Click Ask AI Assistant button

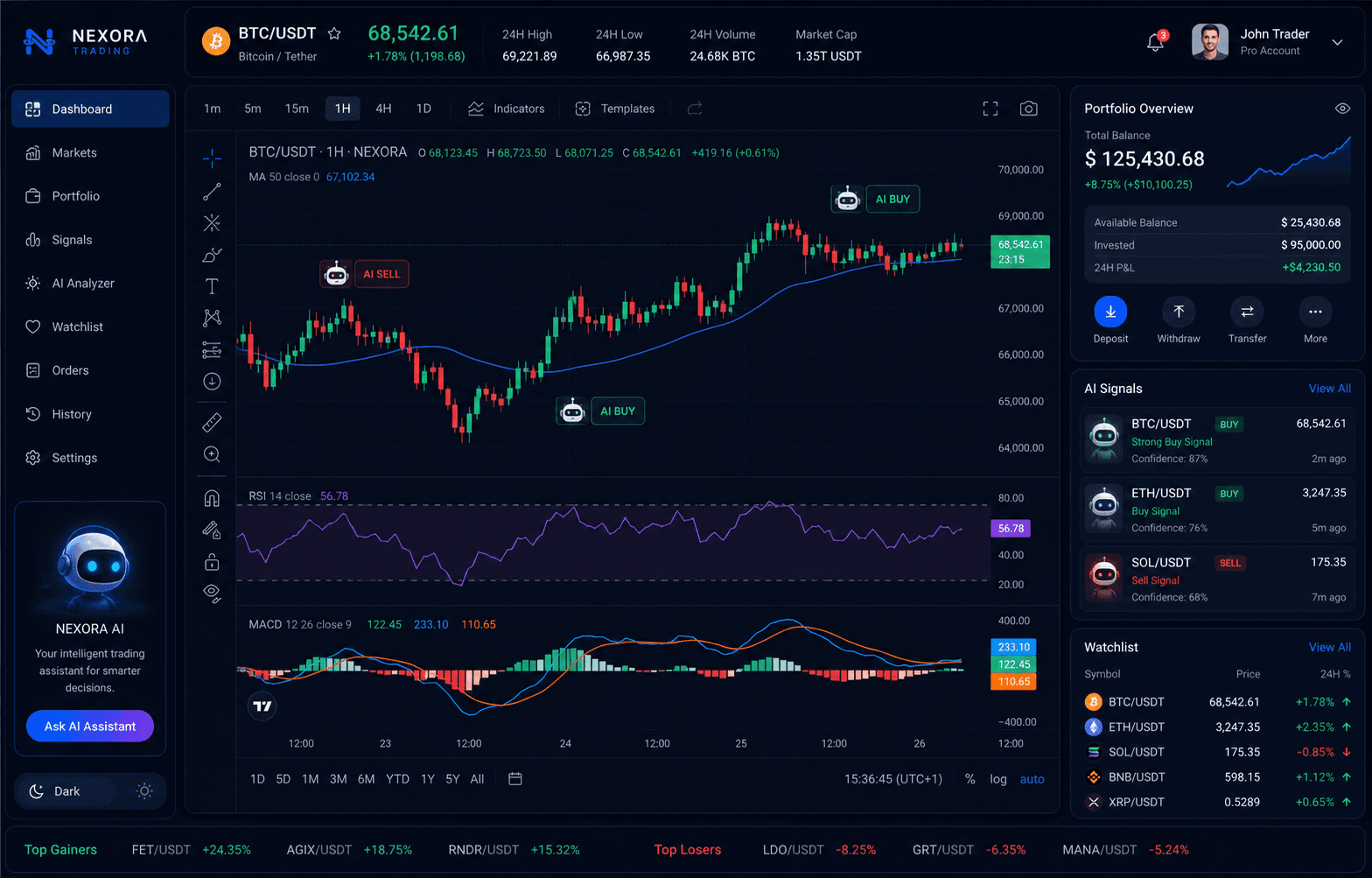tap(90, 726)
